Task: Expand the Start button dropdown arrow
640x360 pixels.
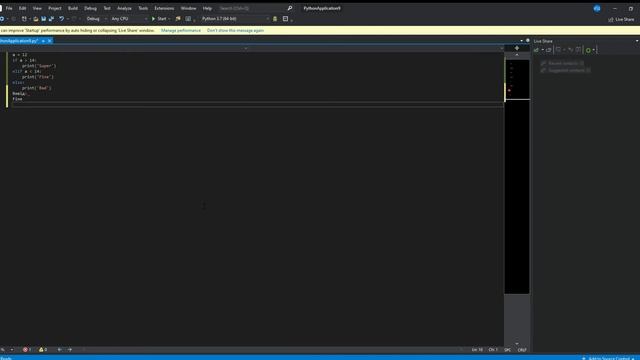Action: pos(169,19)
